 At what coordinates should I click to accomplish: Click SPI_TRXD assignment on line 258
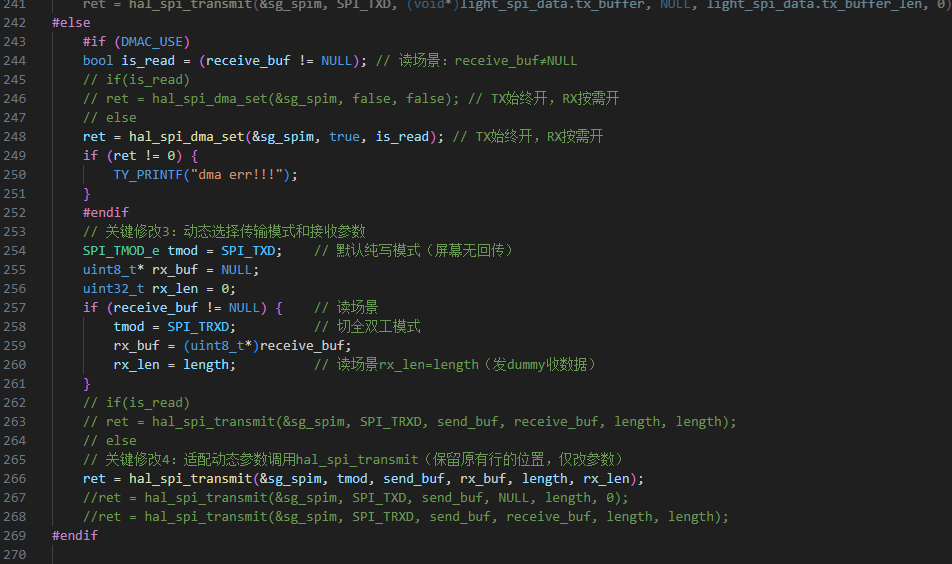coord(198,327)
